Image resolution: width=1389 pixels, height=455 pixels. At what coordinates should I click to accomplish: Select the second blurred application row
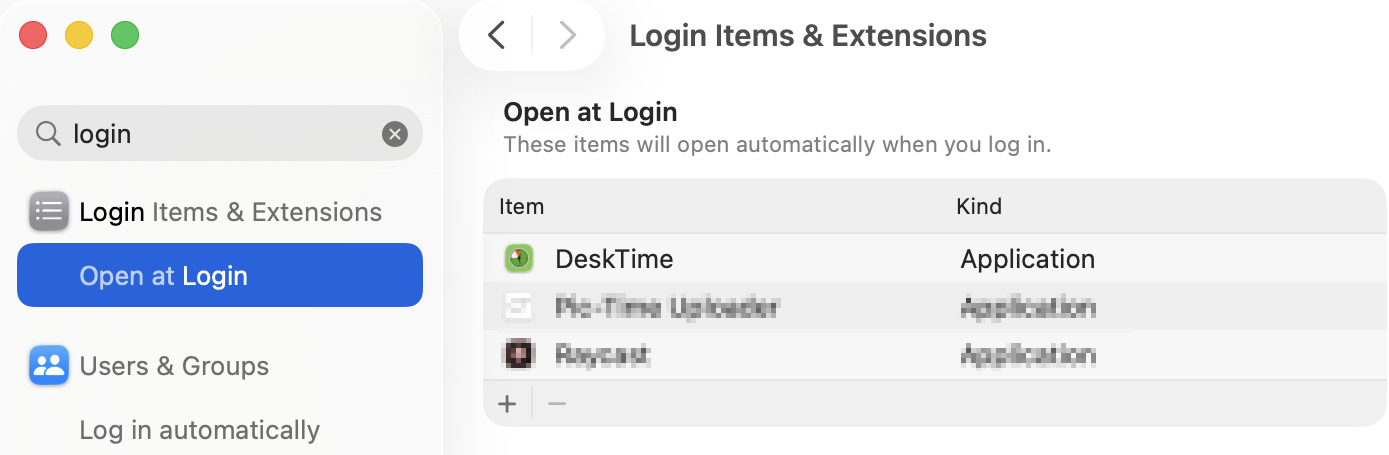(935, 307)
